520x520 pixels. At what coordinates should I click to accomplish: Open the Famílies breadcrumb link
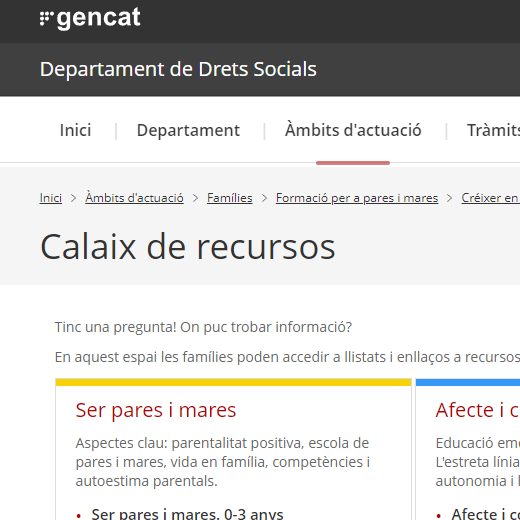230,198
